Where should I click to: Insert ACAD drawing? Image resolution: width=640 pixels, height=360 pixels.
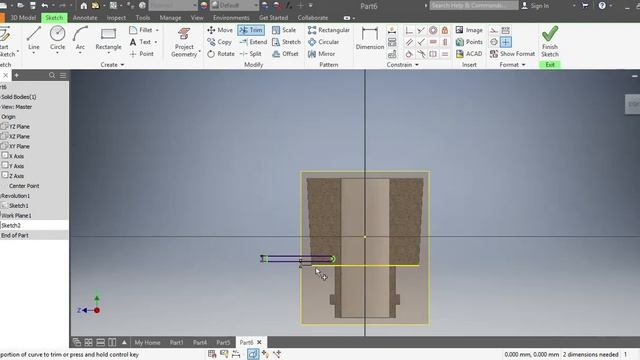[469, 54]
